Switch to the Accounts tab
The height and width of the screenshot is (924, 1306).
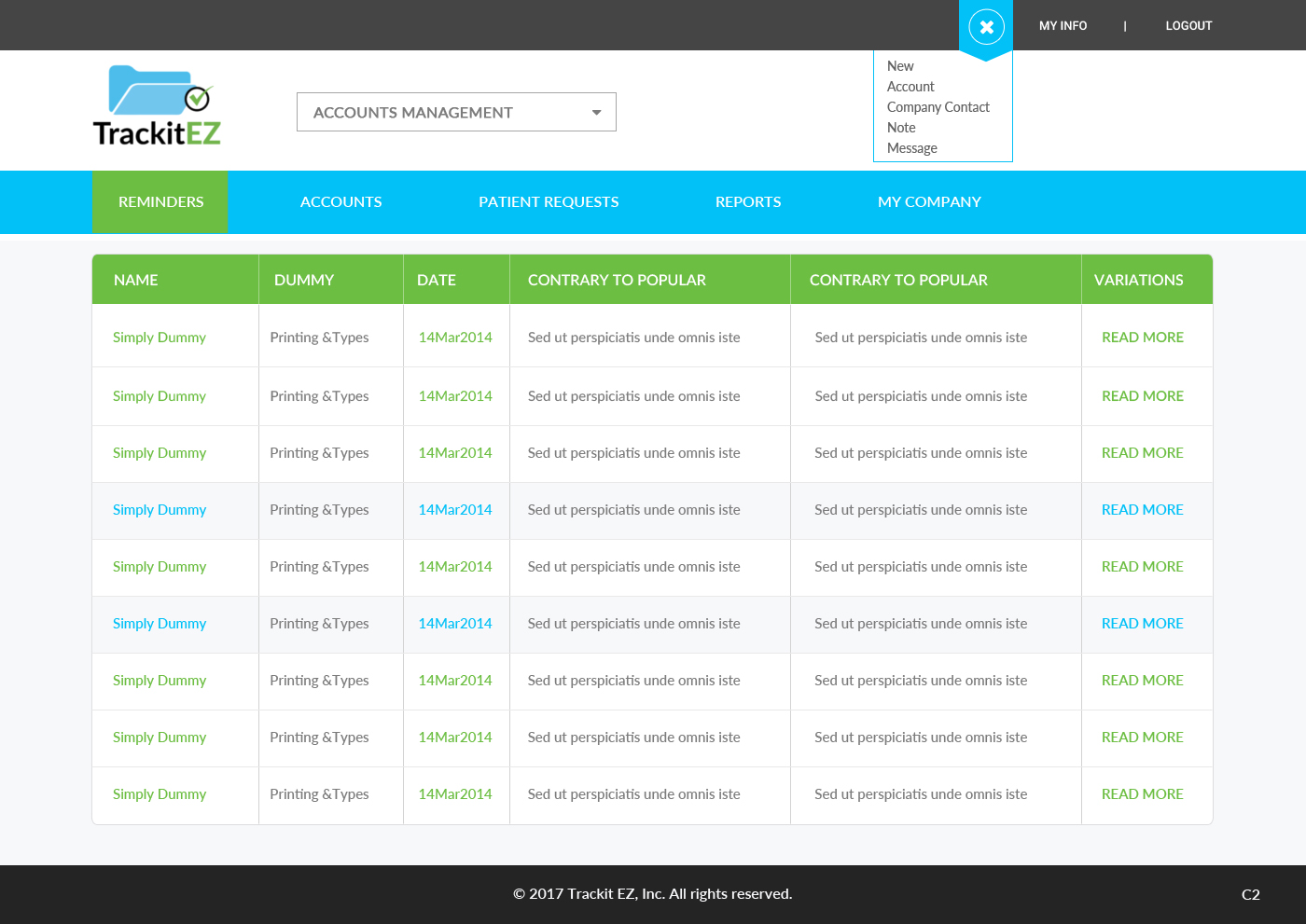coord(340,202)
